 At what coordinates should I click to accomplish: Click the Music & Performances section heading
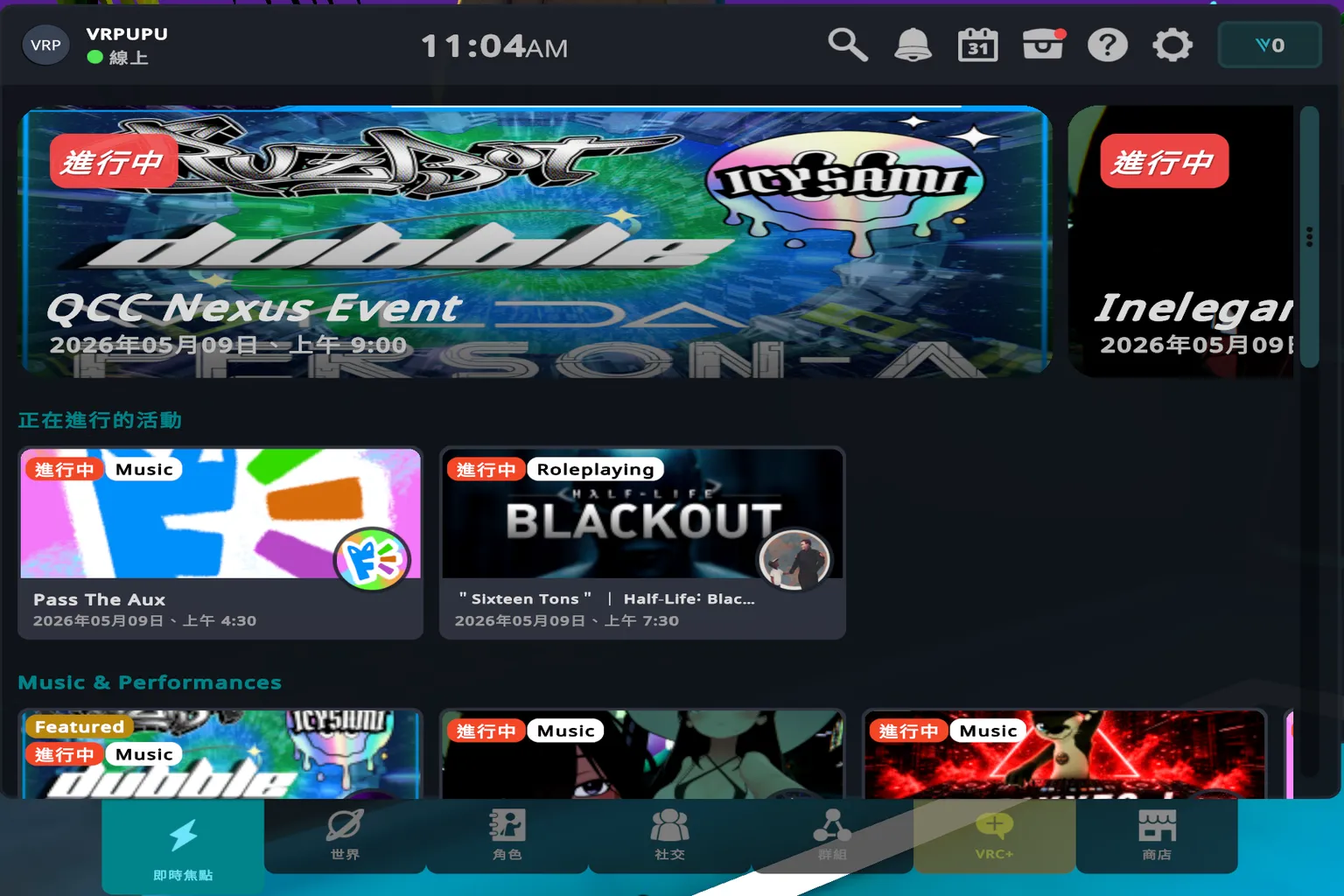click(150, 682)
